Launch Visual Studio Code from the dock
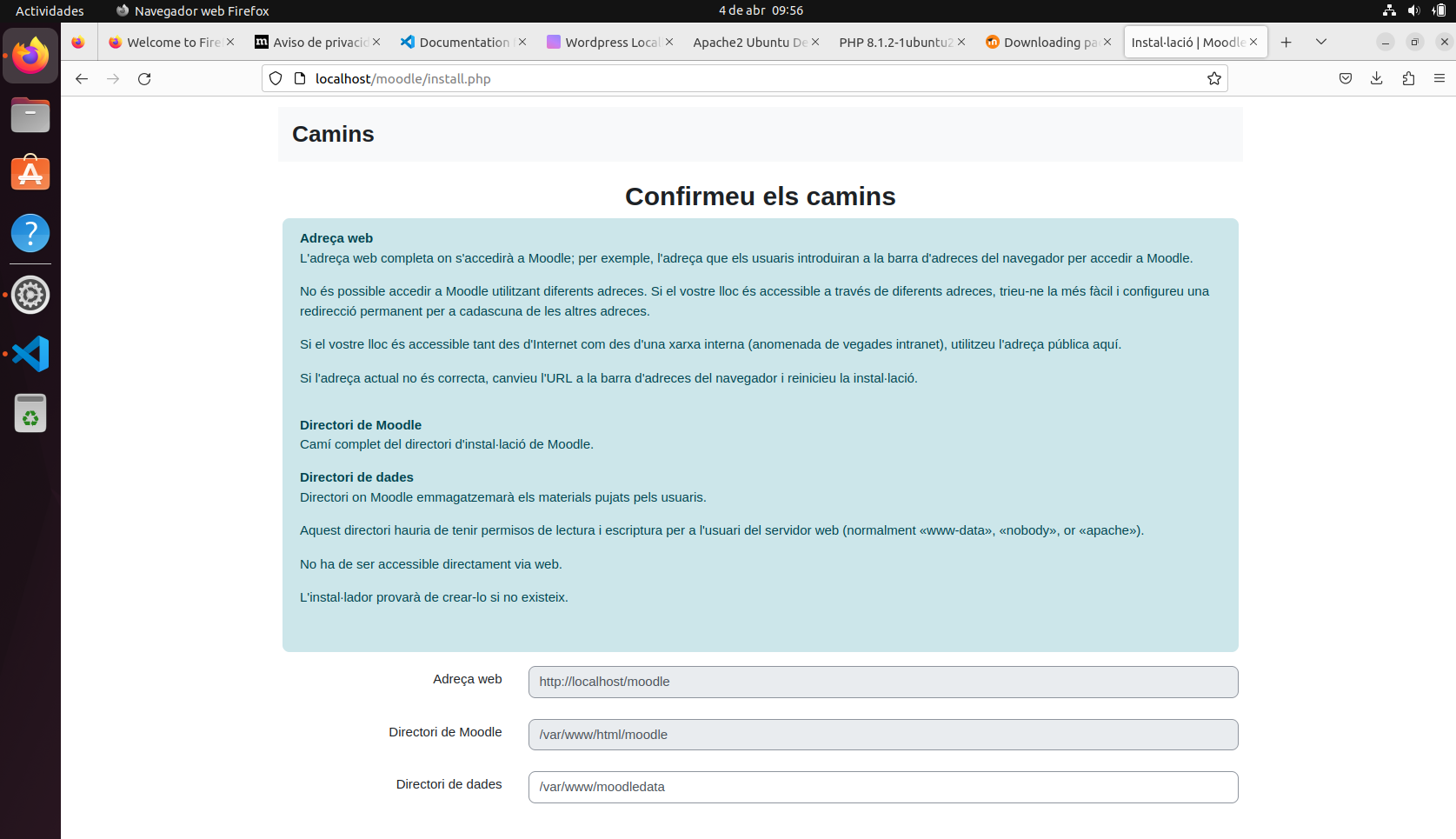Screen dimensions: 1456x839 (30, 354)
